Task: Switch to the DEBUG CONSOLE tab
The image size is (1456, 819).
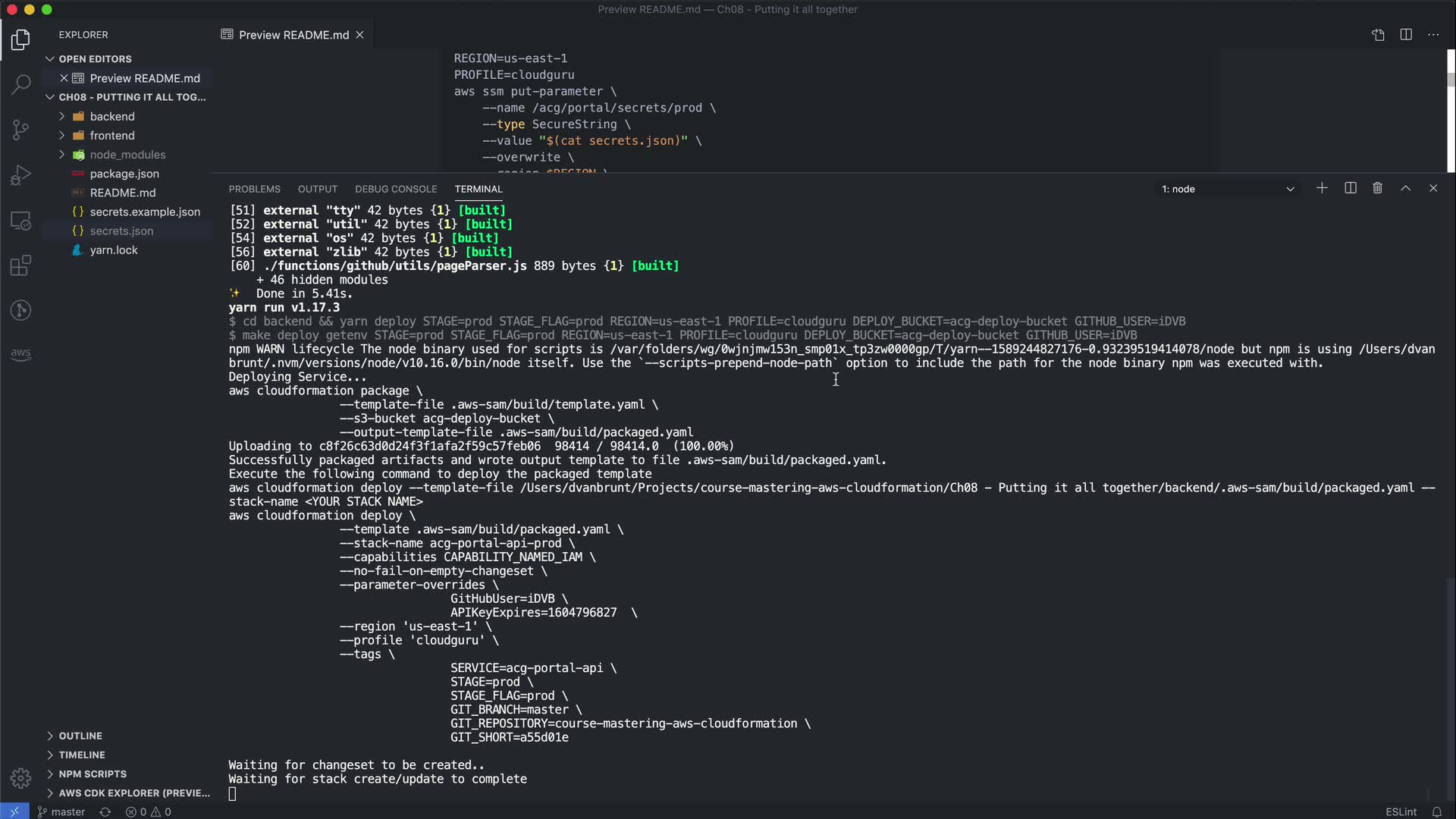Action: [395, 189]
